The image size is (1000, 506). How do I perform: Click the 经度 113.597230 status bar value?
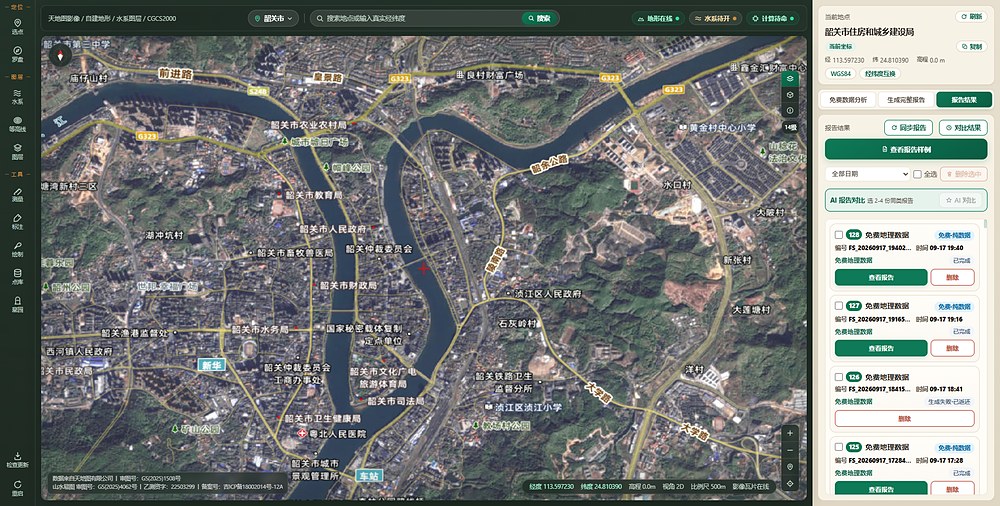click(552, 486)
